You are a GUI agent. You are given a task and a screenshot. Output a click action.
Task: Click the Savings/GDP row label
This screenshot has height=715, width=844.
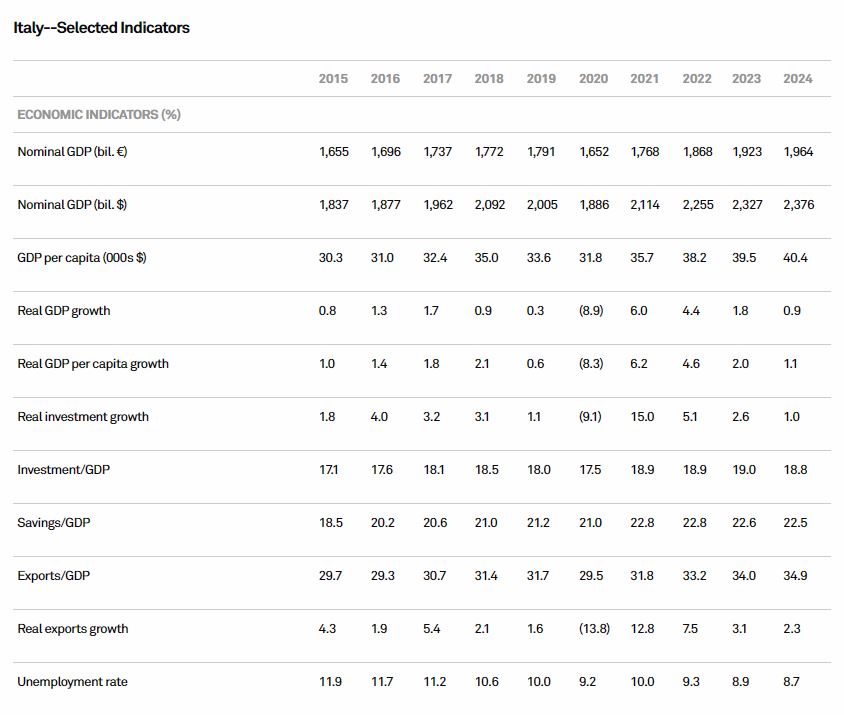54,523
